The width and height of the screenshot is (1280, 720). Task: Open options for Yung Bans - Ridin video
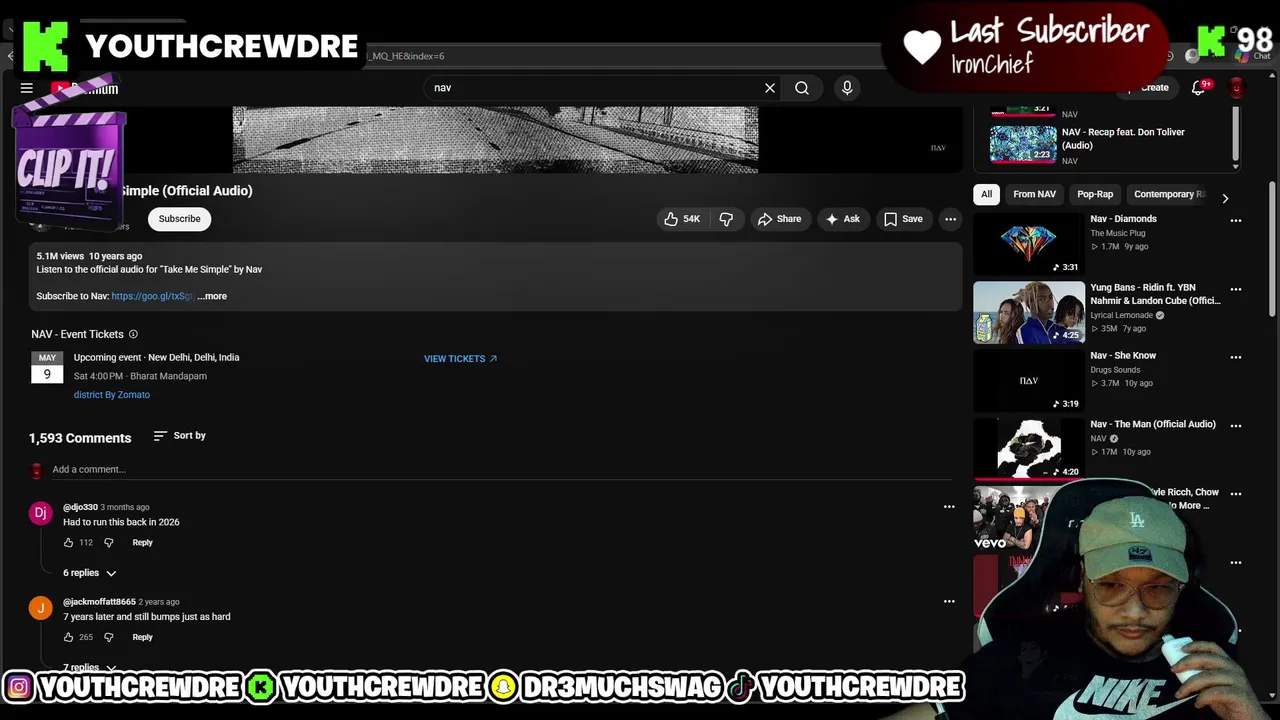[x=1236, y=290]
